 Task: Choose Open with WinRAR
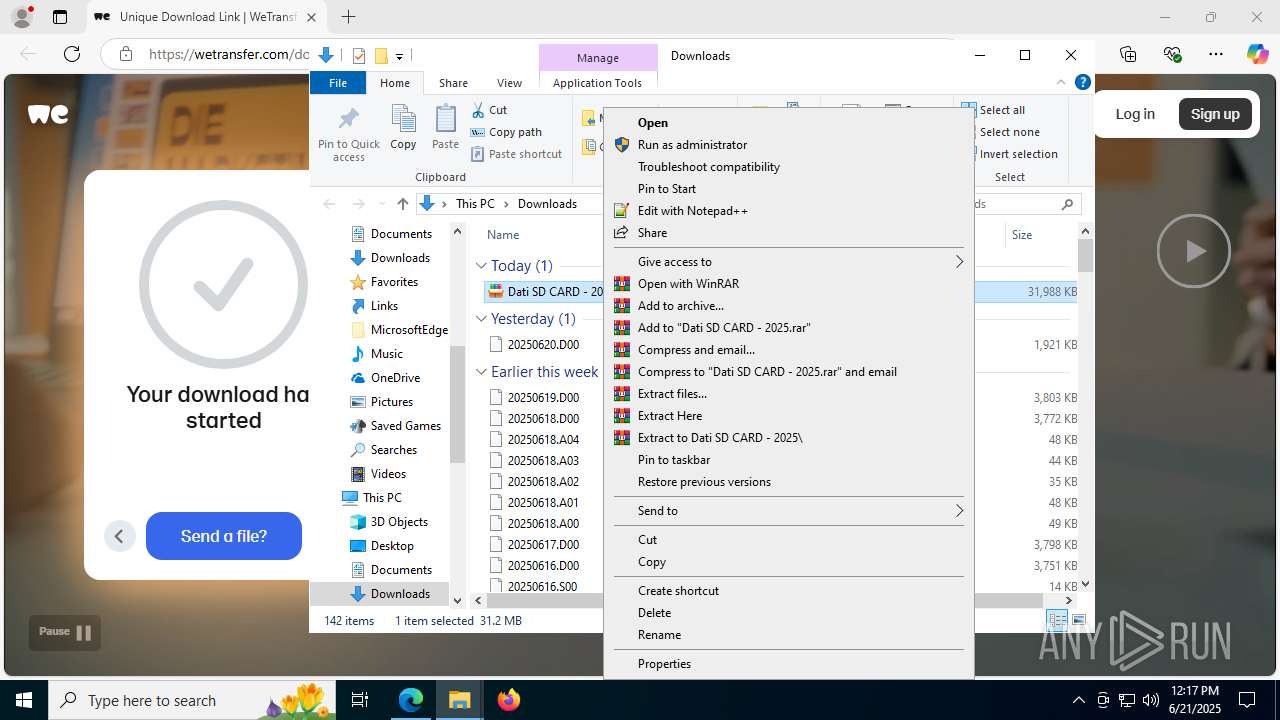[688, 283]
